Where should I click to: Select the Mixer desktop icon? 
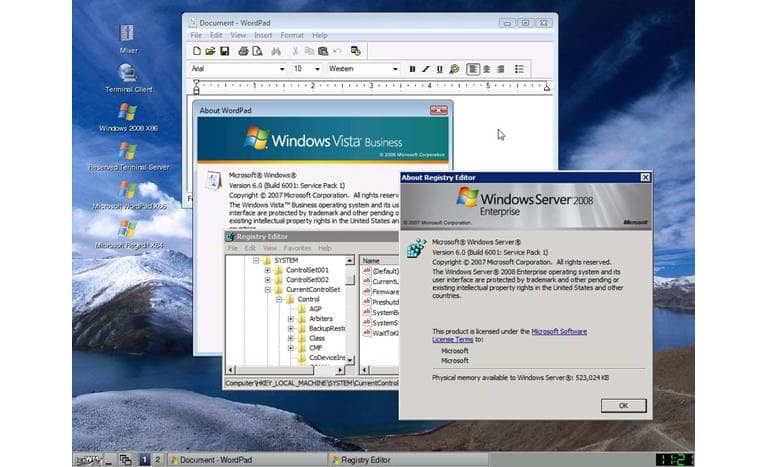(x=128, y=39)
